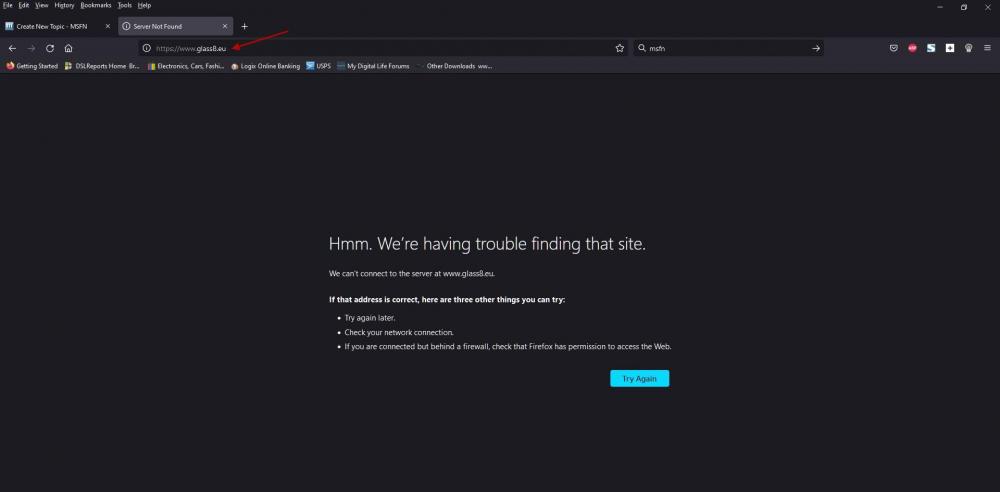Open the Edit menu
The image size is (1000, 492).
(x=24, y=5)
